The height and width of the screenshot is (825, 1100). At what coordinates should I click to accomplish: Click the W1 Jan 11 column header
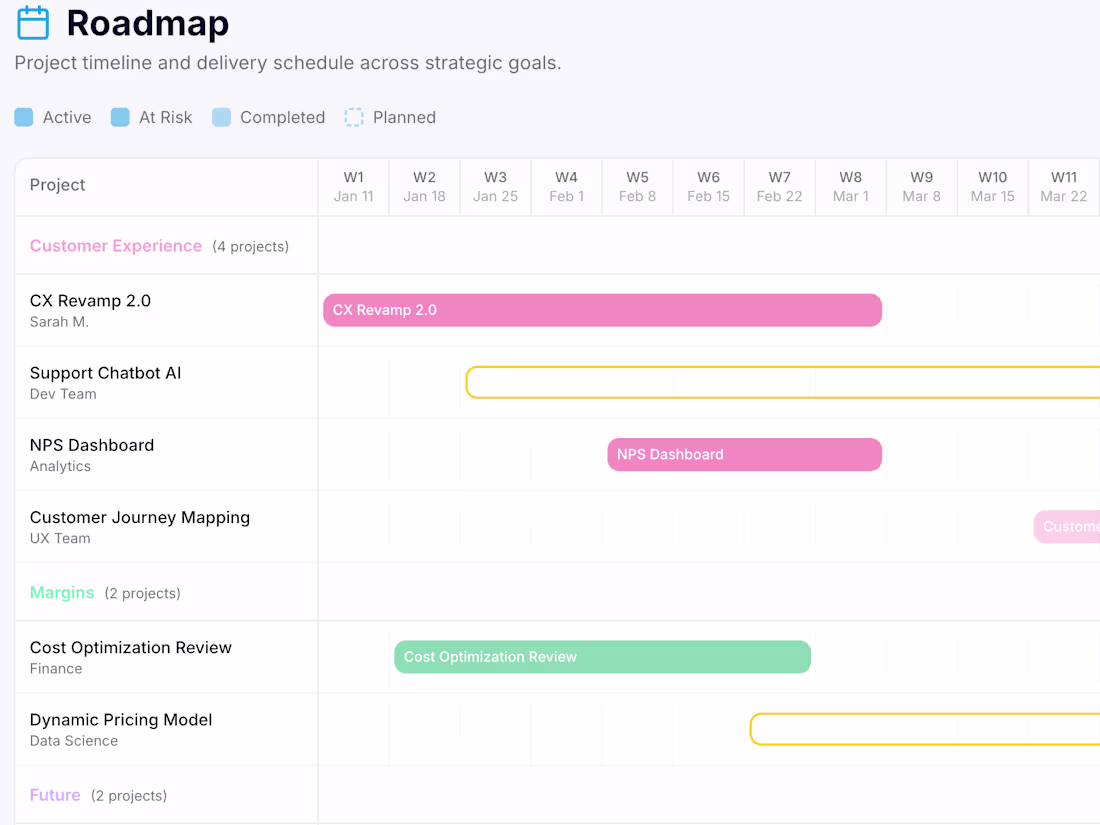[x=353, y=186]
